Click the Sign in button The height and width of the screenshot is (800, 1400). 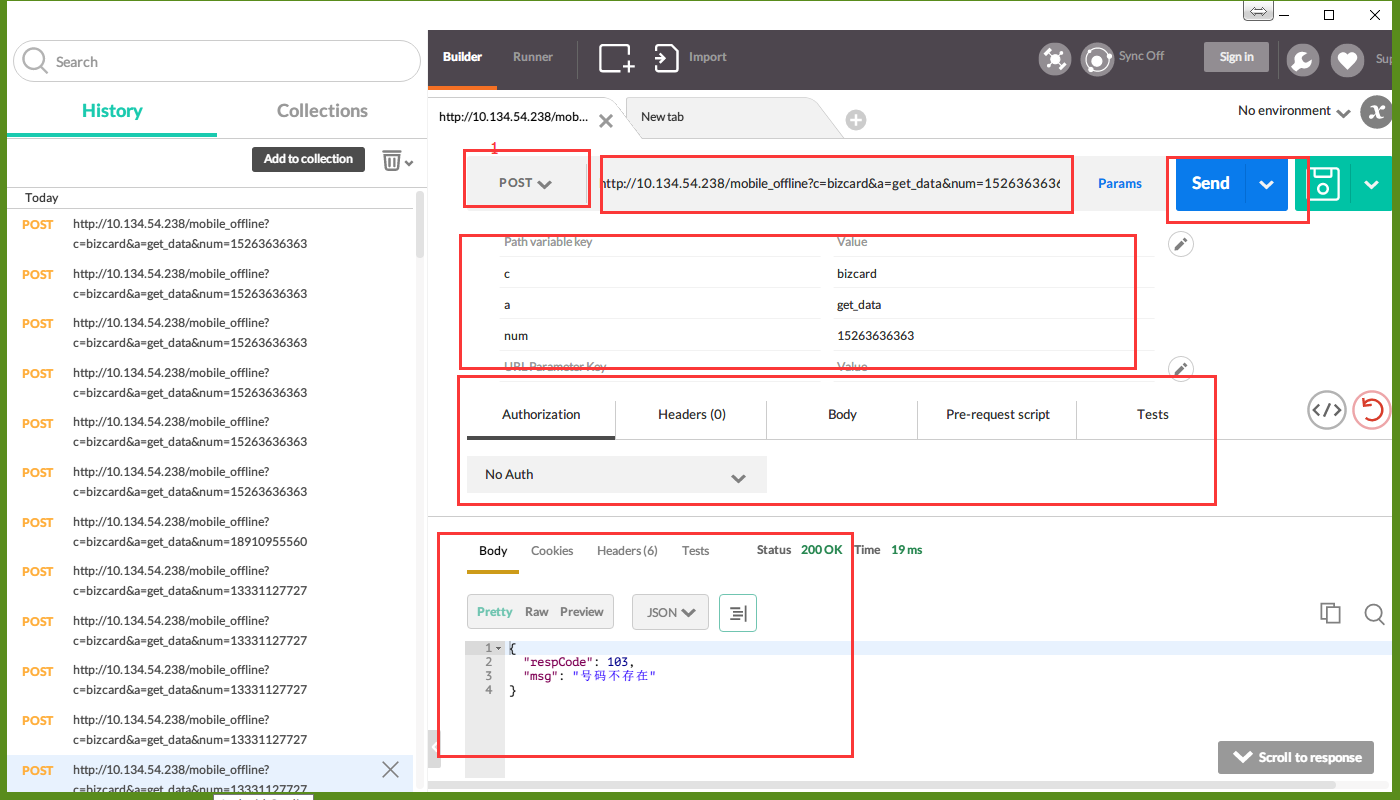tap(1236, 57)
